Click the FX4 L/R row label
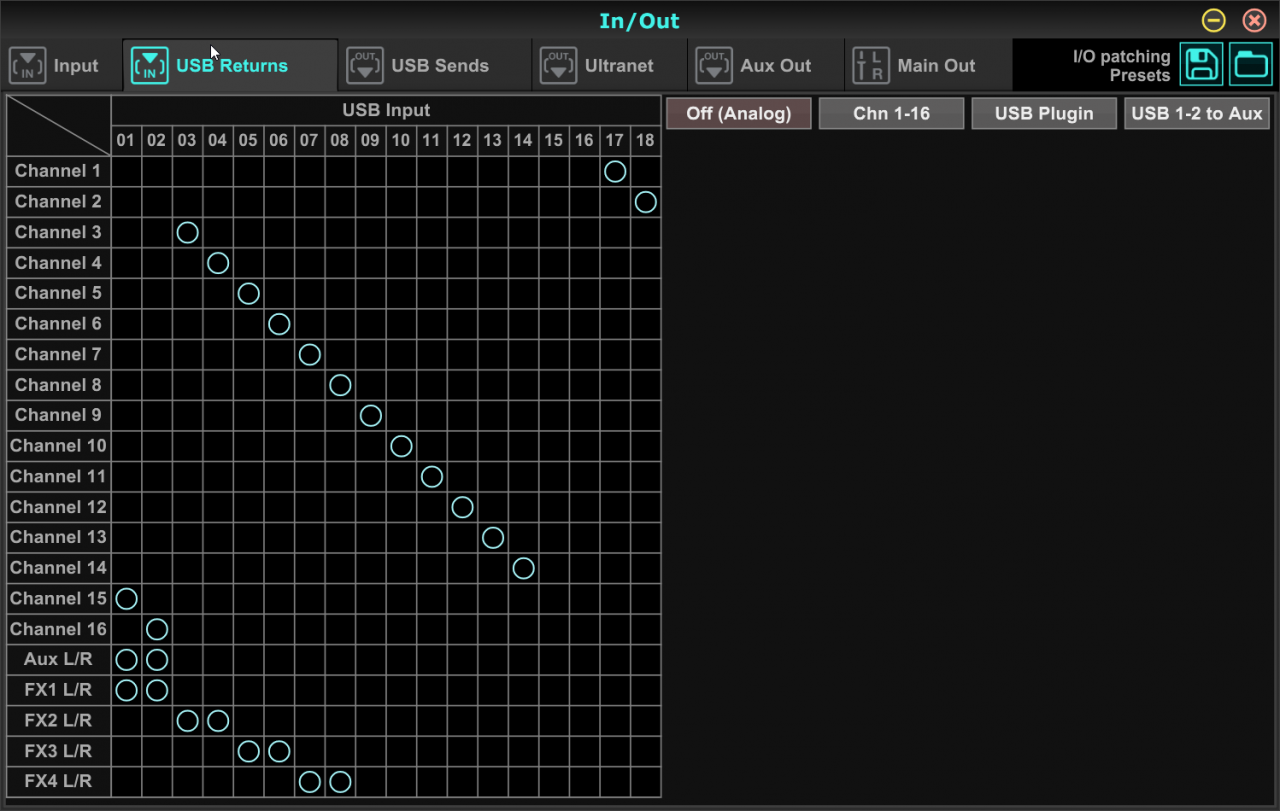Viewport: 1280px width, 811px height. (x=58, y=782)
